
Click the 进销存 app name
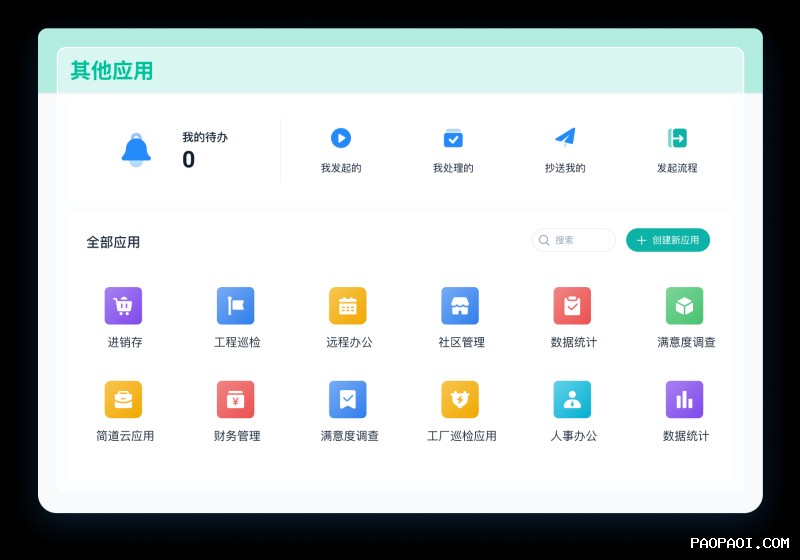[125, 342]
